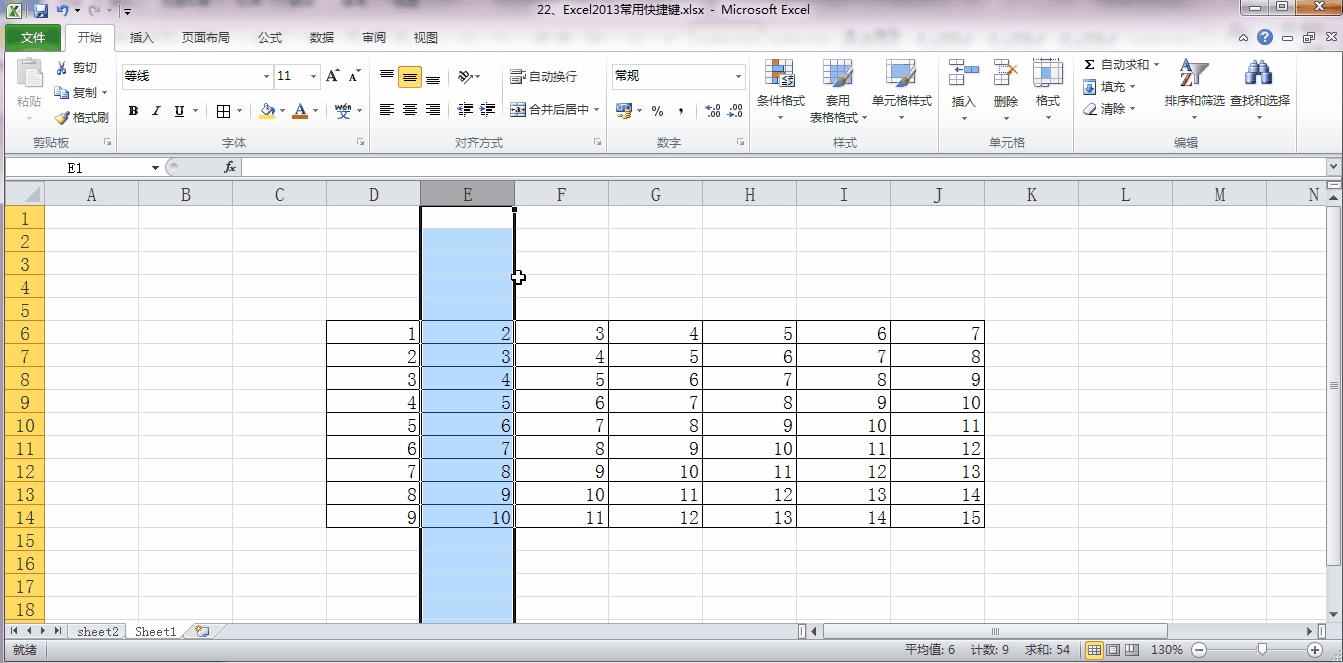Click Zoom Out minus button
The image size is (1343, 663).
[1201, 650]
